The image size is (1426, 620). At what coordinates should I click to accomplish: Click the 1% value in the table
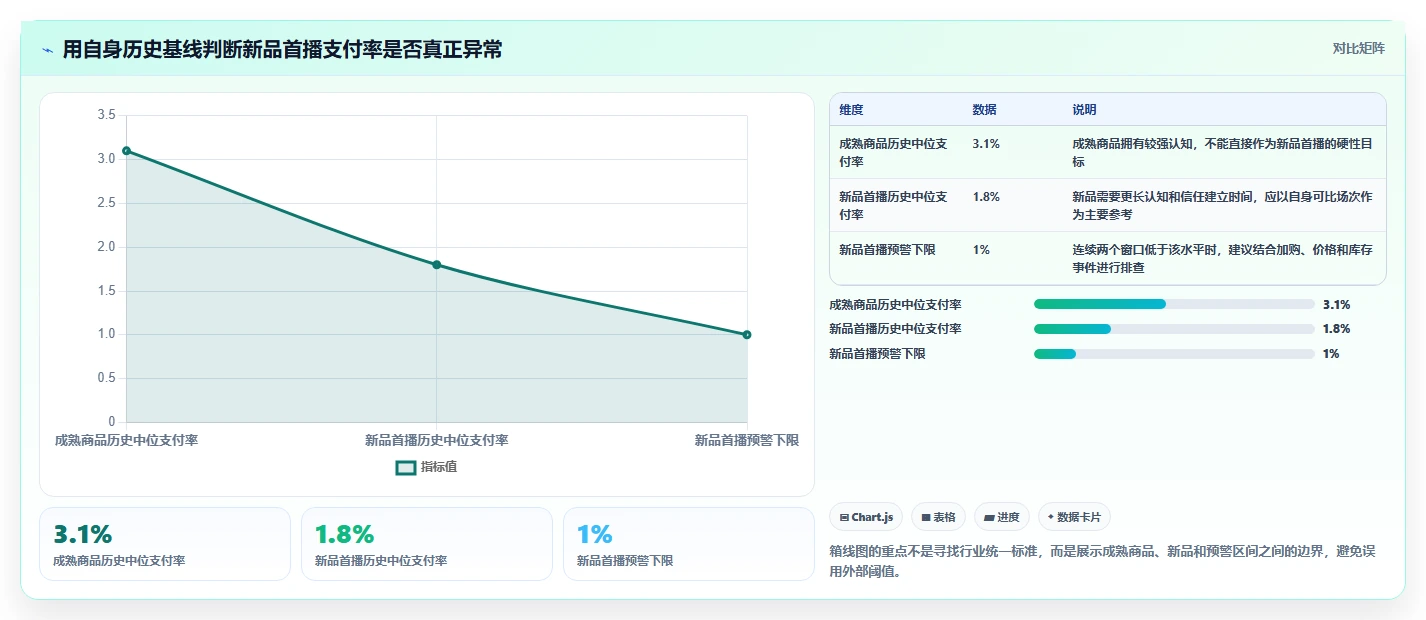981,250
